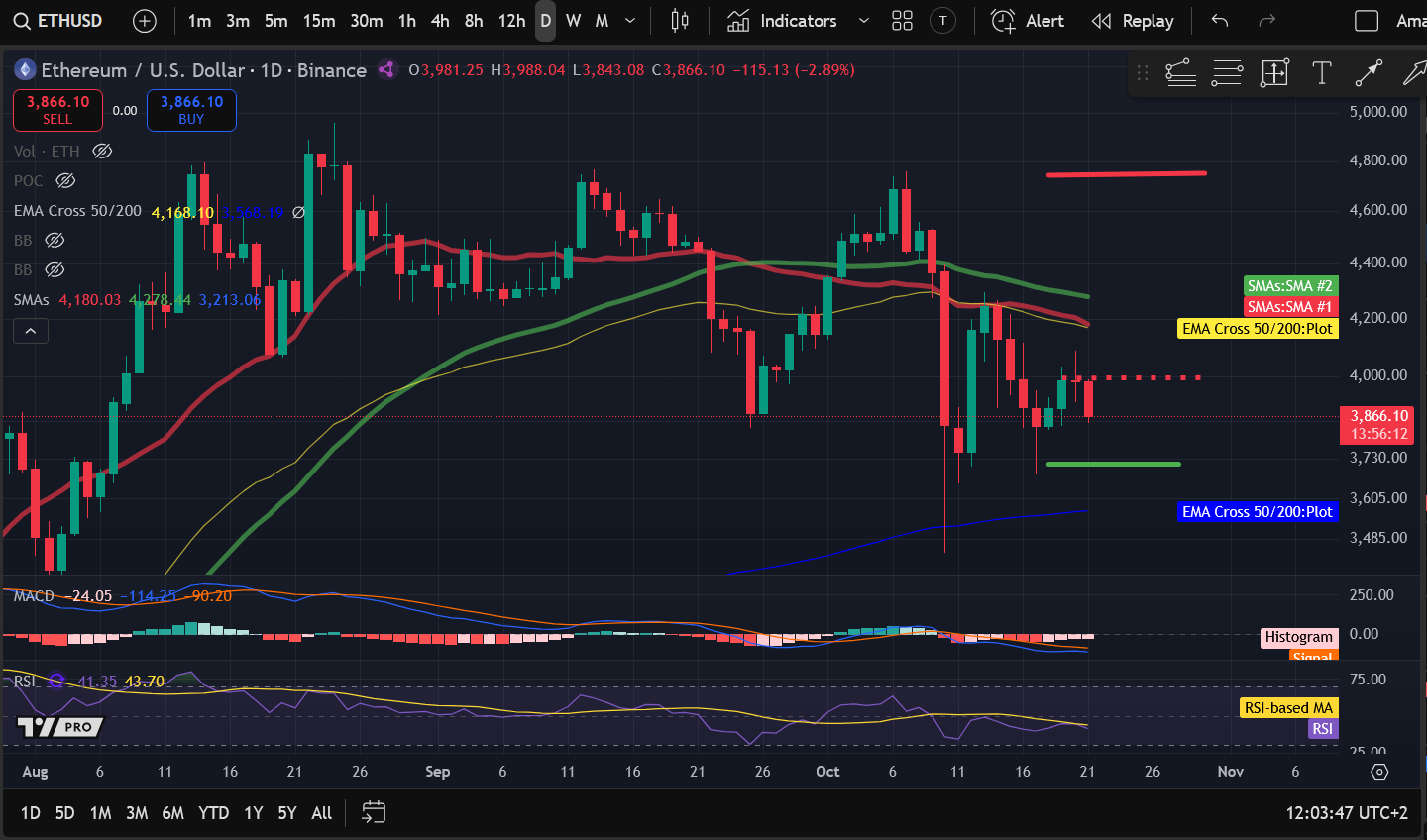
Task: Open the indicator templates grid icon
Action: pyautogui.click(x=902, y=21)
